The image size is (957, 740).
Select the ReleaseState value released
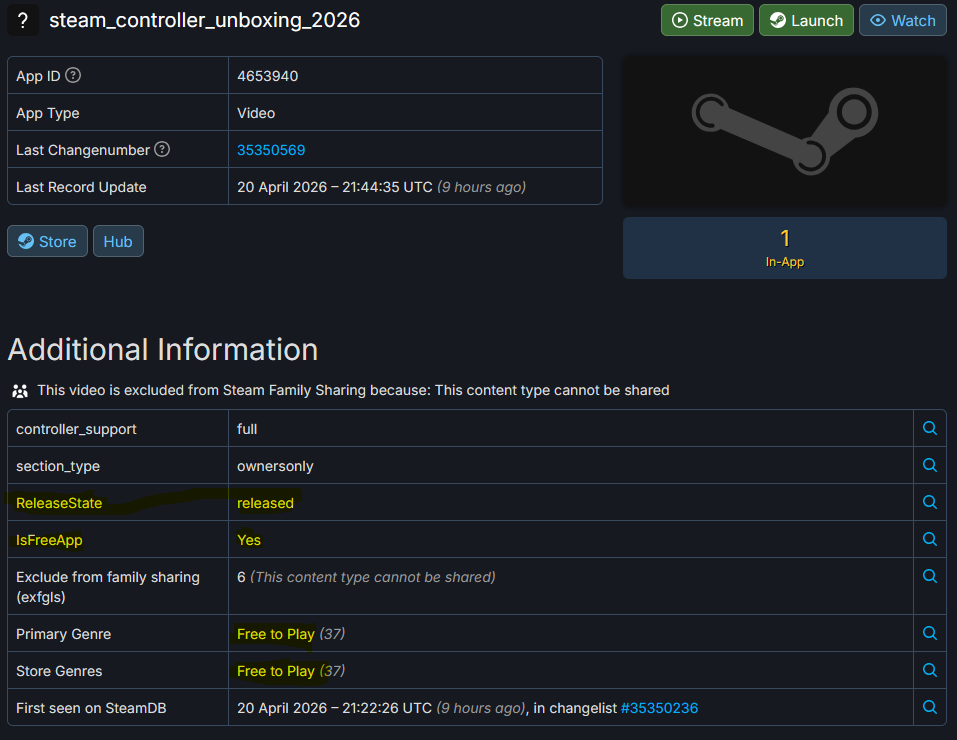click(265, 503)
